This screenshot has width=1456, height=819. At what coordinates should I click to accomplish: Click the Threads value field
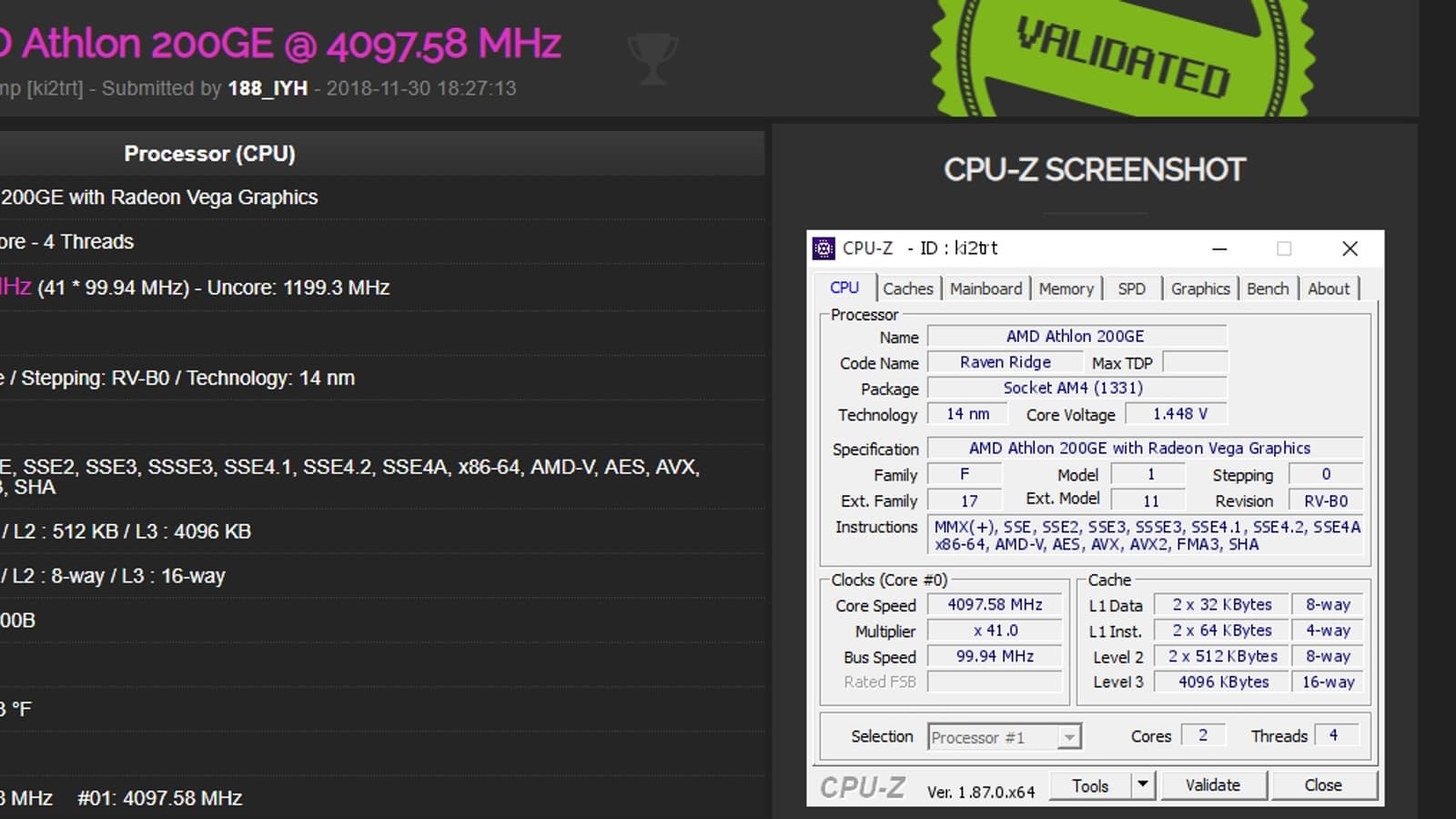coord(1331,735)
